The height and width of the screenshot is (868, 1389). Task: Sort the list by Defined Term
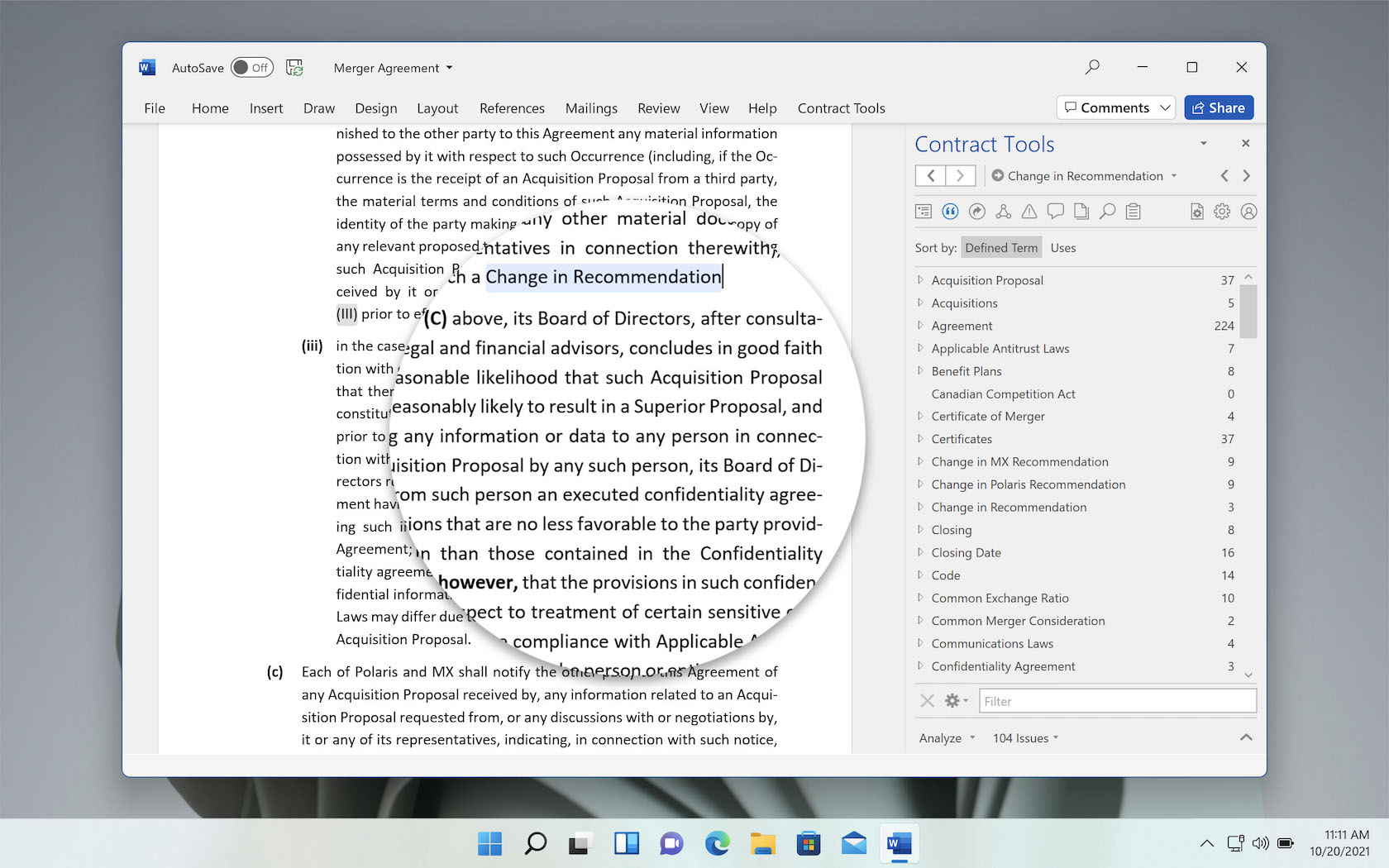pyautogui.click(x=1000, y=248)
